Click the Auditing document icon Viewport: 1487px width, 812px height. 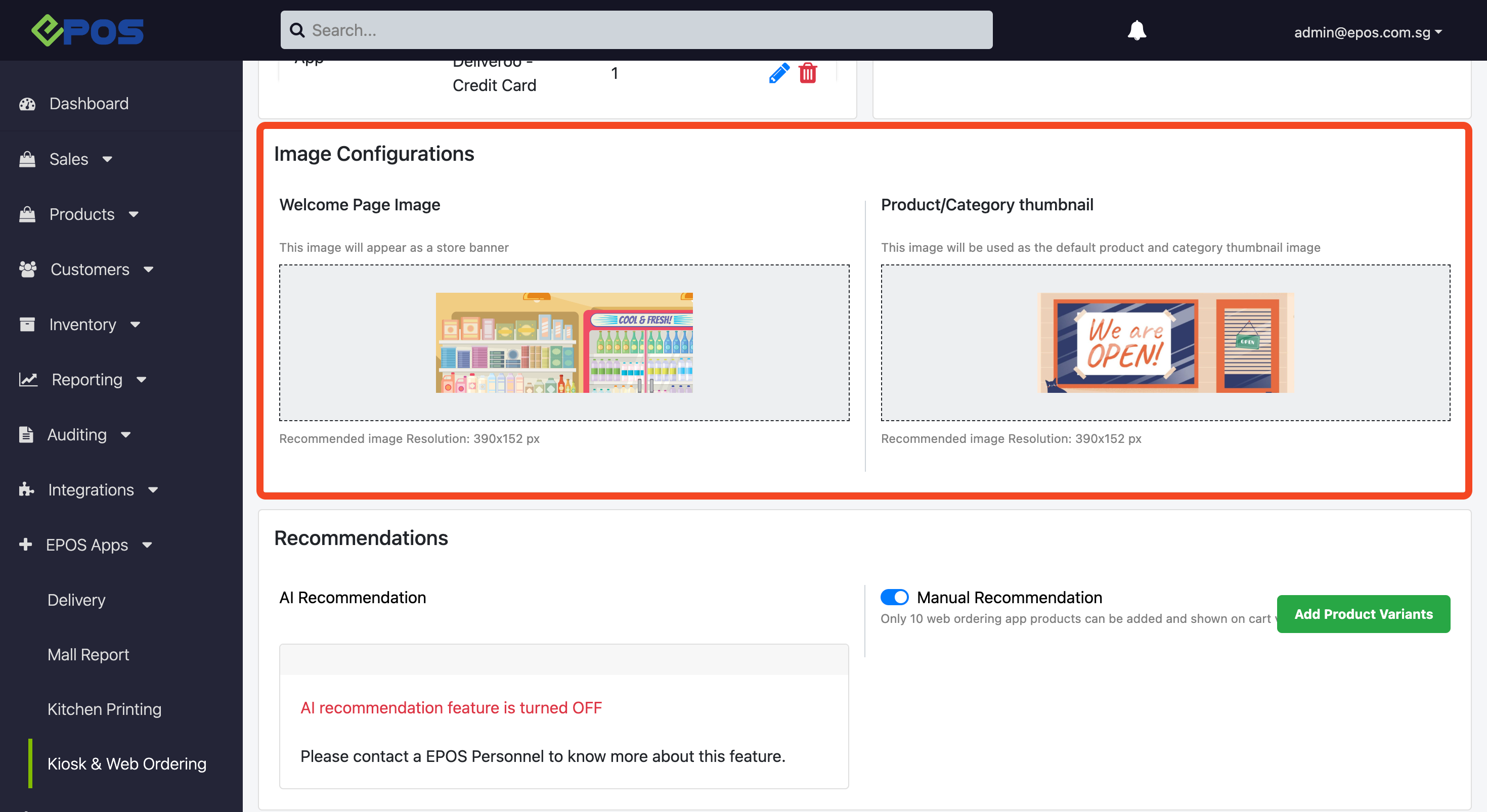click(x=26, y=435)
